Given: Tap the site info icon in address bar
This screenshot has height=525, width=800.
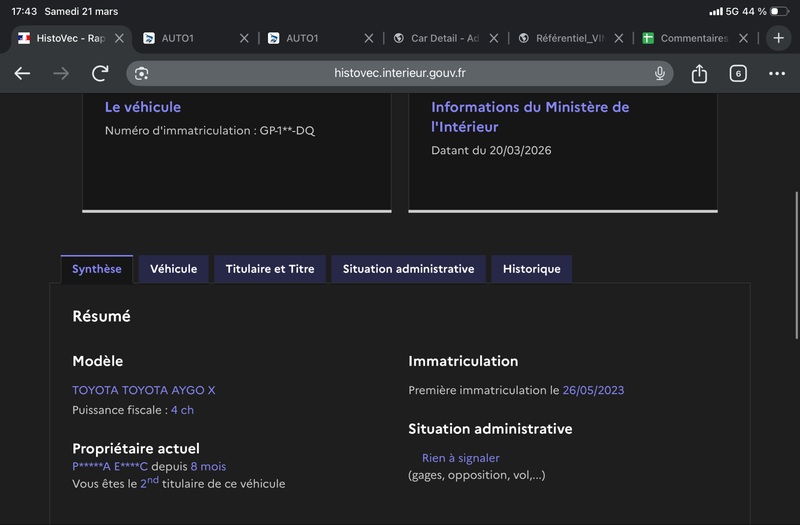Looking at the screenshot, I should click(142, 74).
